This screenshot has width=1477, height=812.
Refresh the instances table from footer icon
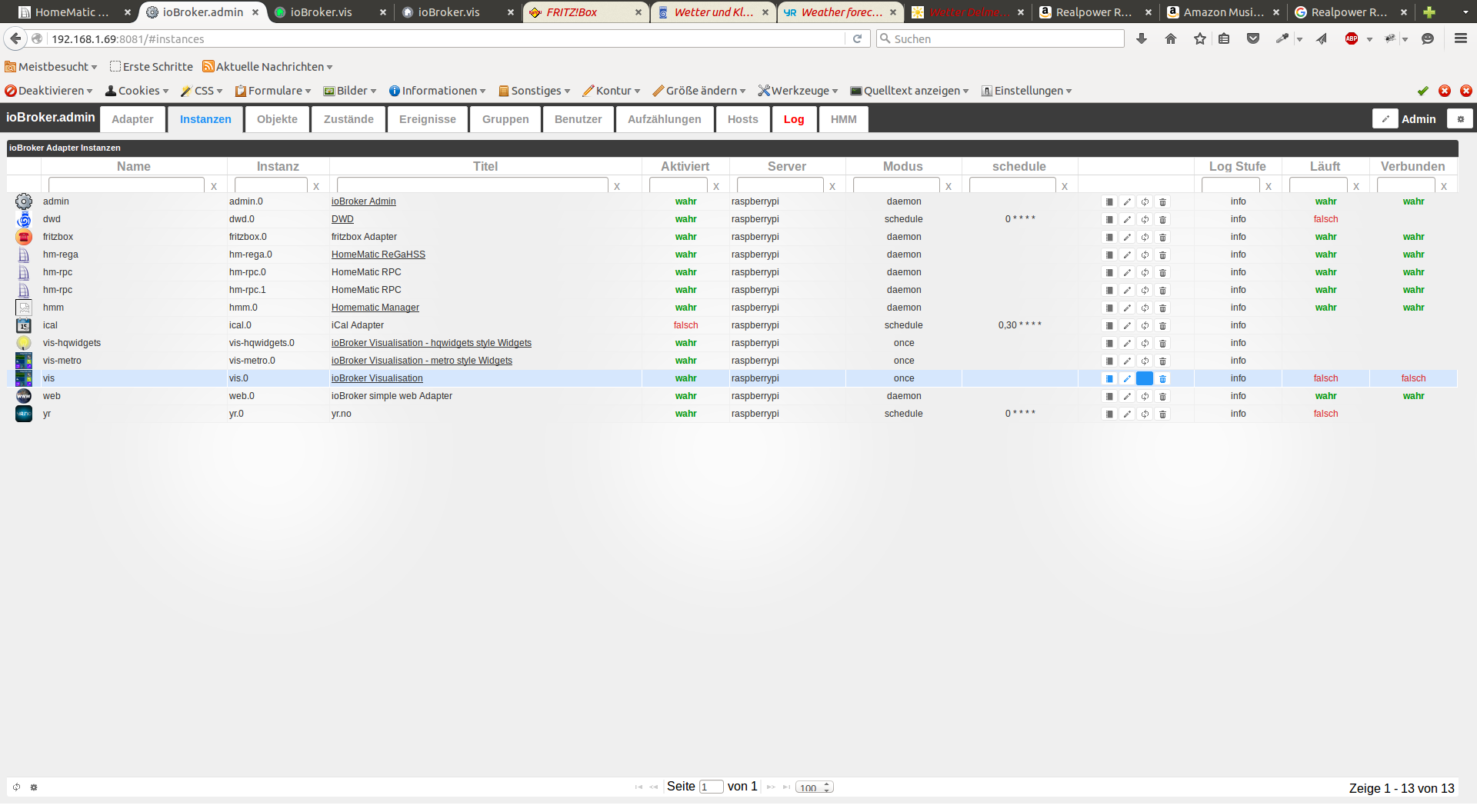pyautogui.click(x=16, y=787)
